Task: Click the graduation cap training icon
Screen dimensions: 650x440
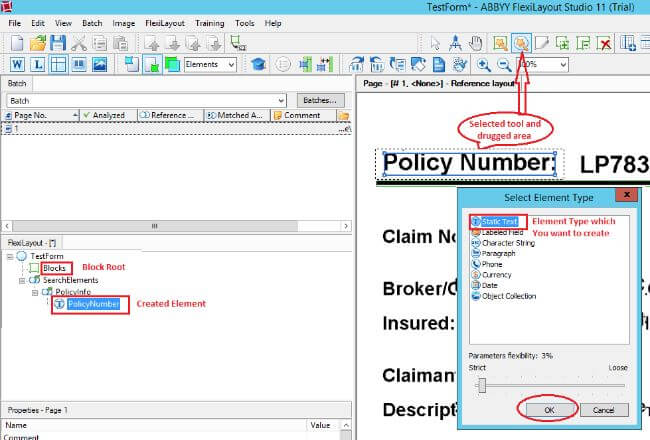Action: coord(258,64)
